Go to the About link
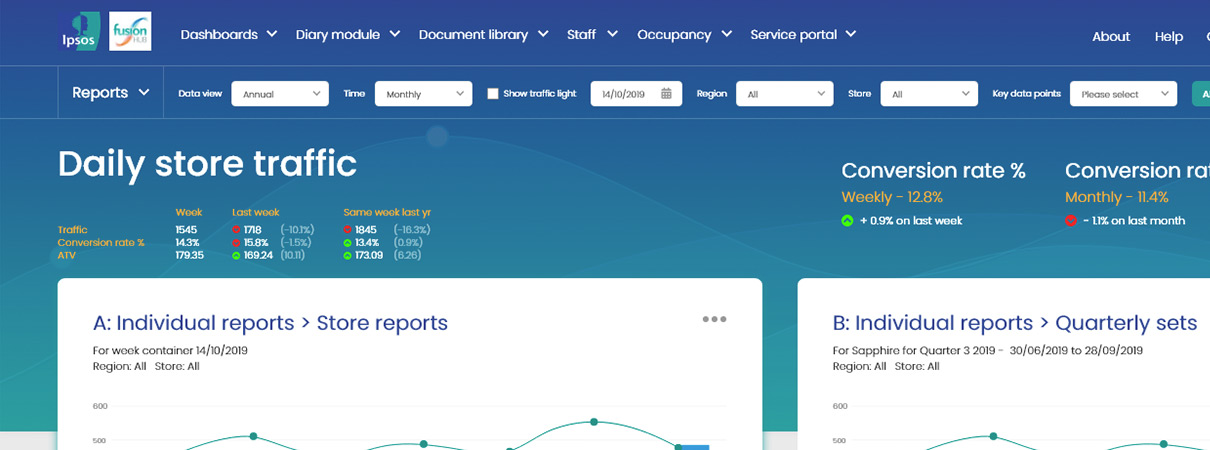The image size is (1210, 450). tap(1111, 36)
